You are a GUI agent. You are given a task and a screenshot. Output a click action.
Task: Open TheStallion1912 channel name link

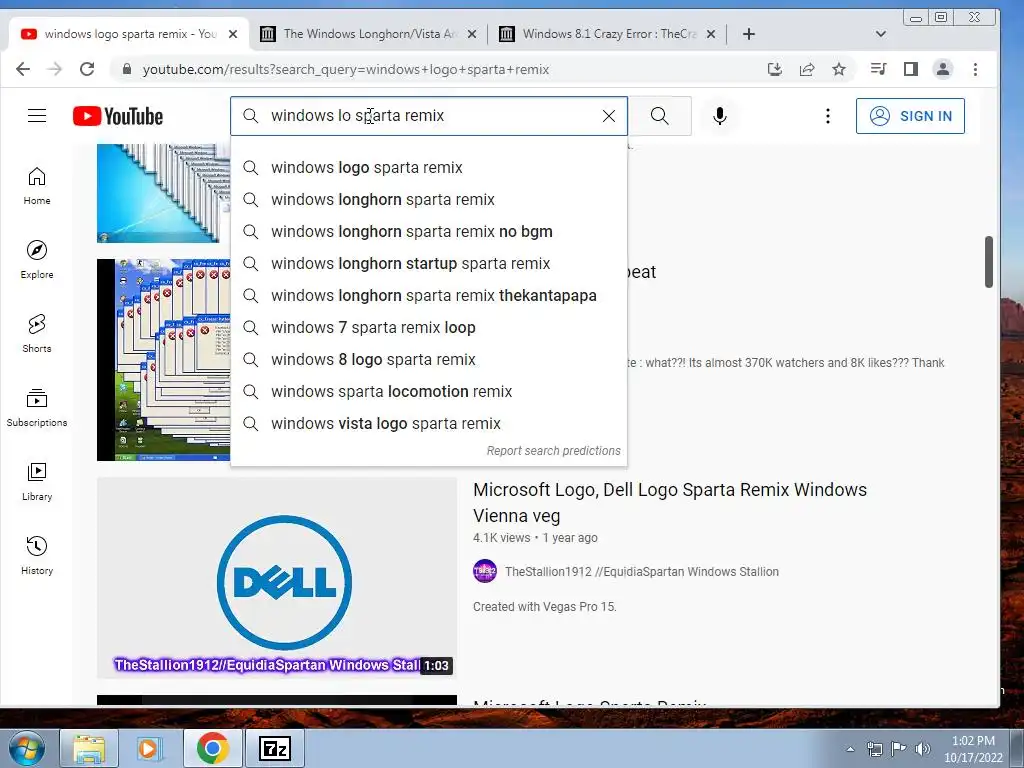coord(641,571)
